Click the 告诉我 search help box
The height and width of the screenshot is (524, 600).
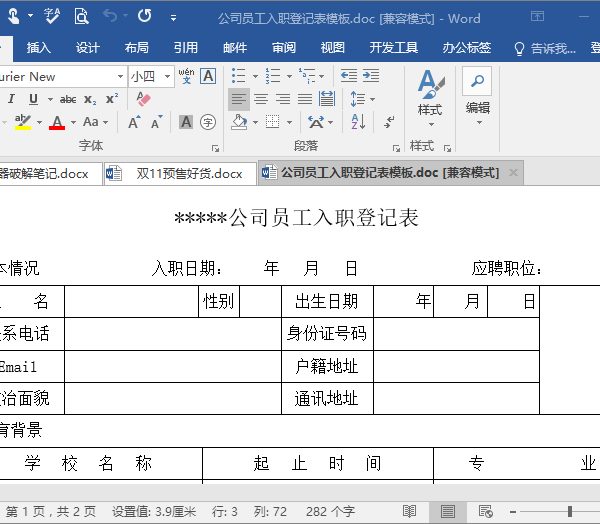pos(545,47)
